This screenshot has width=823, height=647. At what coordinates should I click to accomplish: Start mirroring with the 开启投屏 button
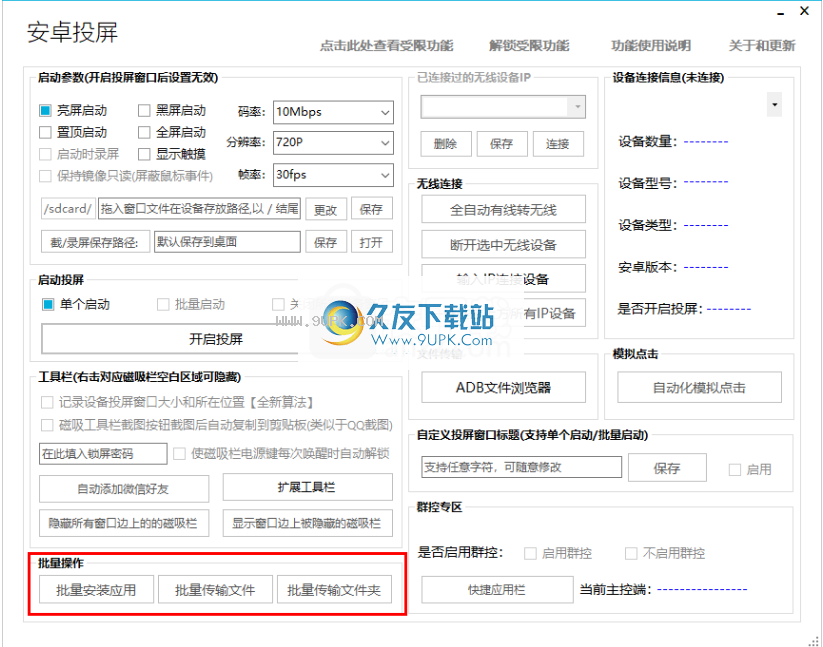pyautogui.click(x=216, y=339)
